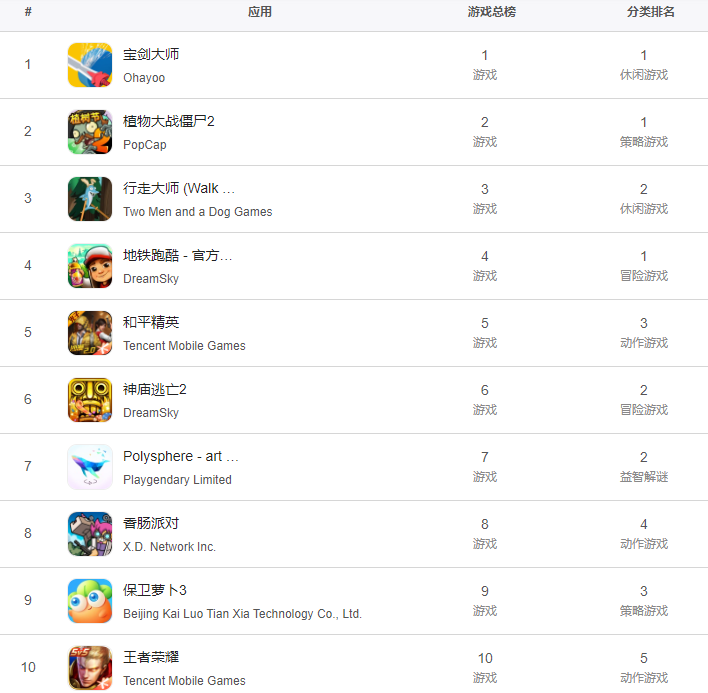Viewport: 708px width, 693px height.
Task: Click the 香肠派对 app icon
Action: coord(90,534)
